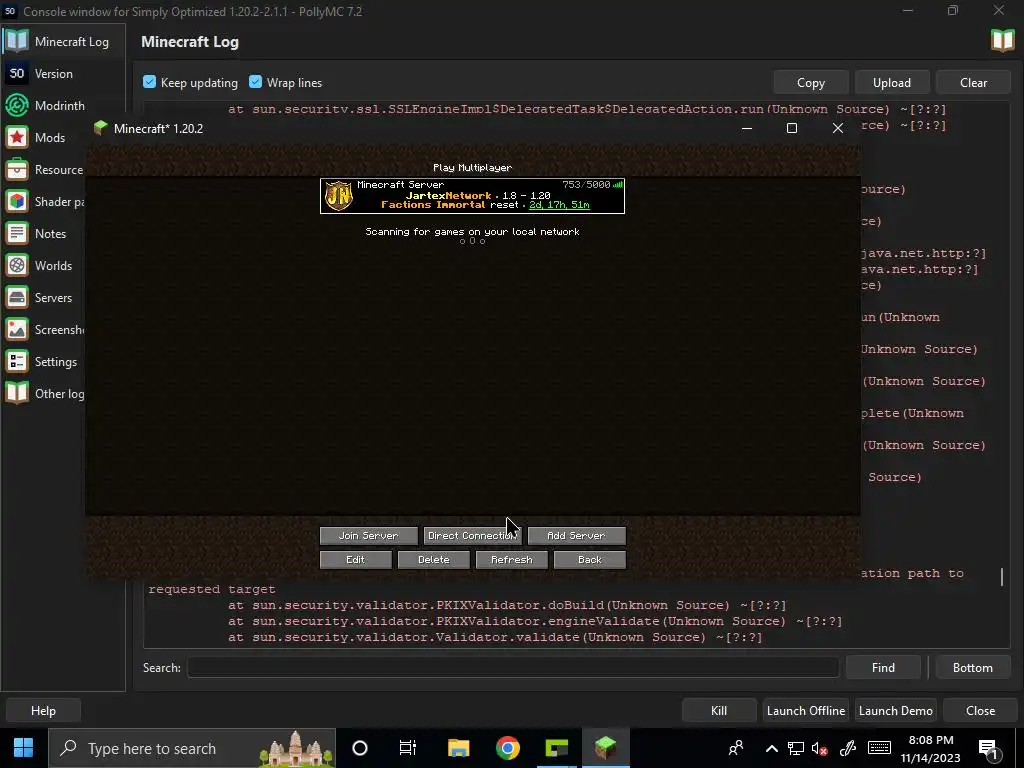Image resolution: width=1024 pixels, height=768 pixels.
Task: Click the People icon in system tray
Action: [736, 748]
